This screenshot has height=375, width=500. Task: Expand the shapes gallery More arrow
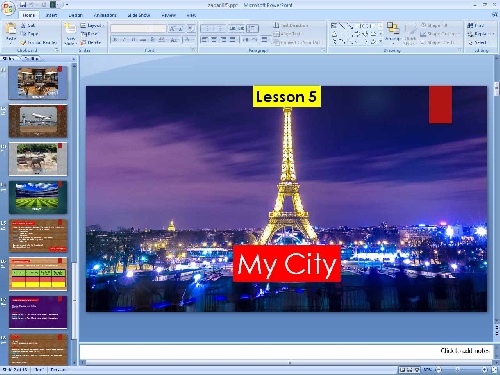(381, 42)
